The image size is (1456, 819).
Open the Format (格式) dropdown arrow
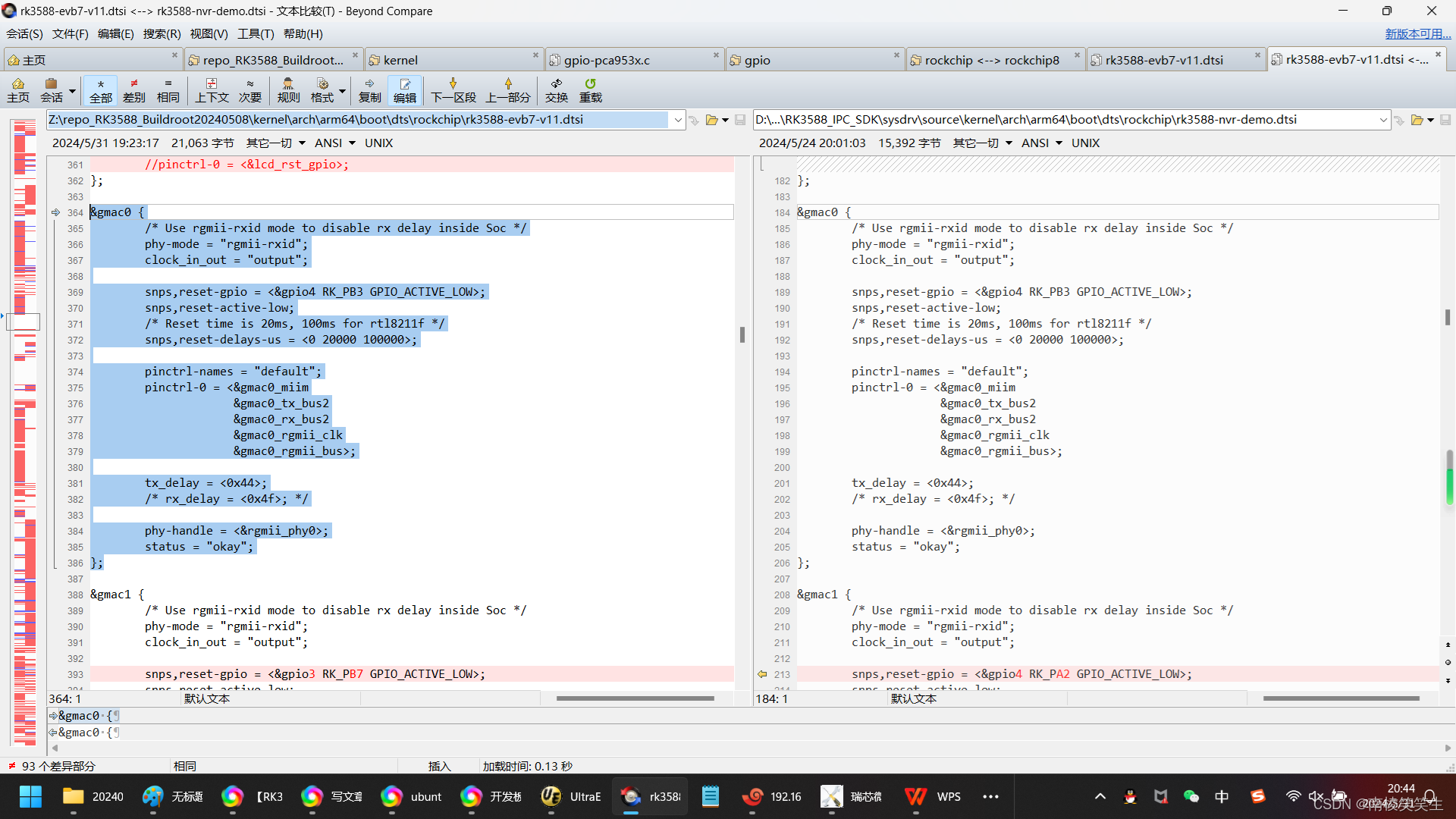pos(343,91)
